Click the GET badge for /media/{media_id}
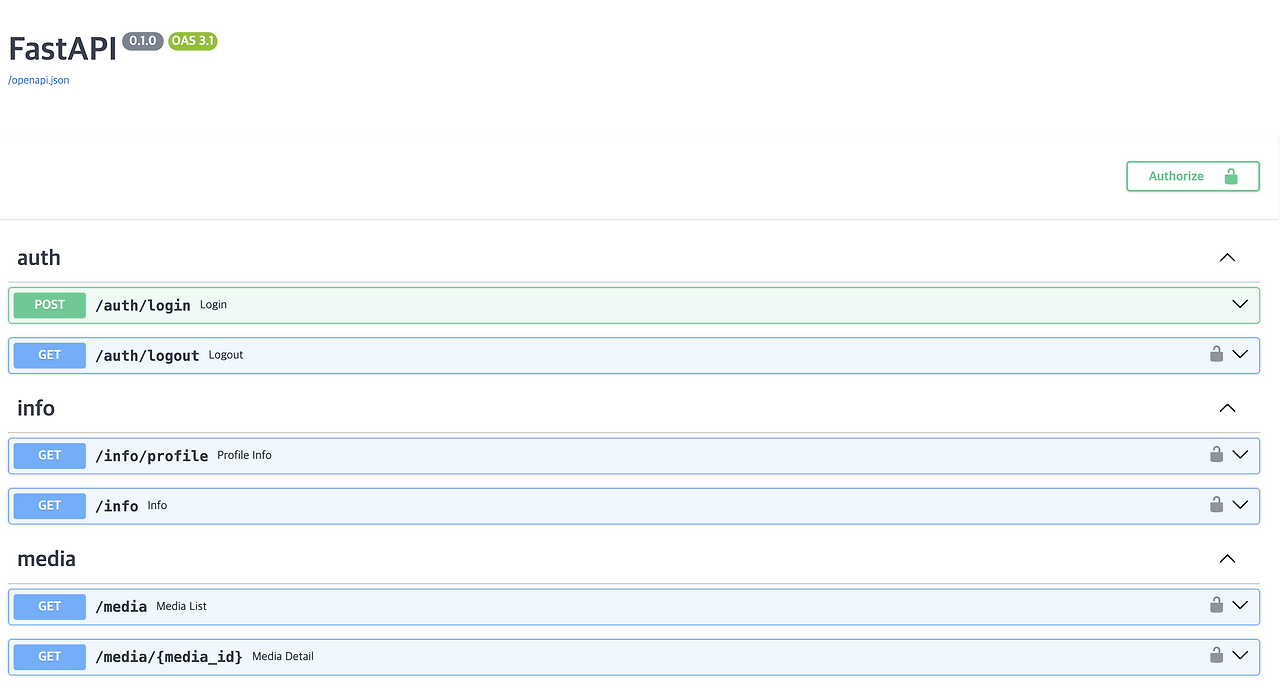1280x690 pixels. (50, 656)
